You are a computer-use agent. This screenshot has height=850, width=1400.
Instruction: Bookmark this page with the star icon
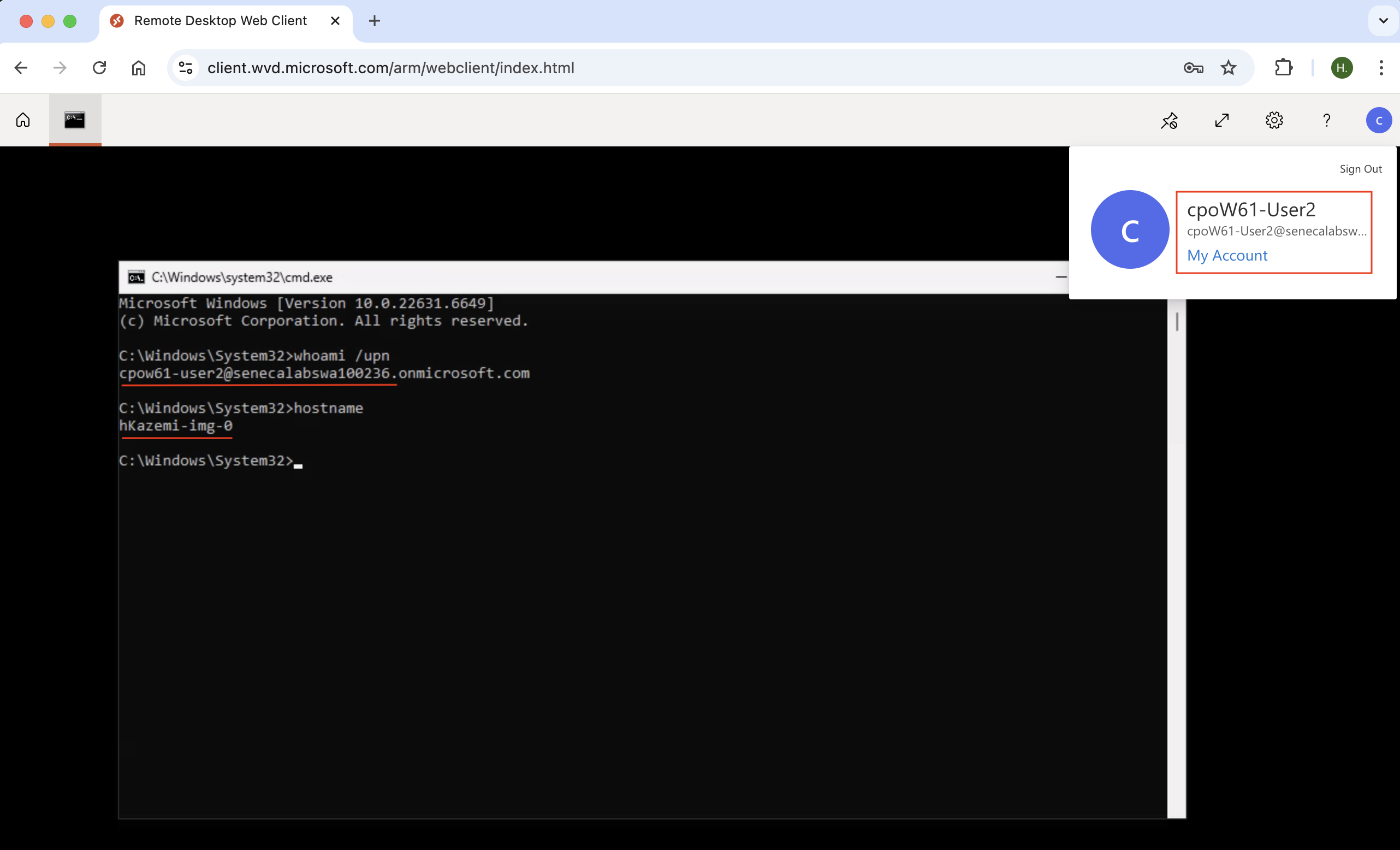click(x=1229, y=68)
